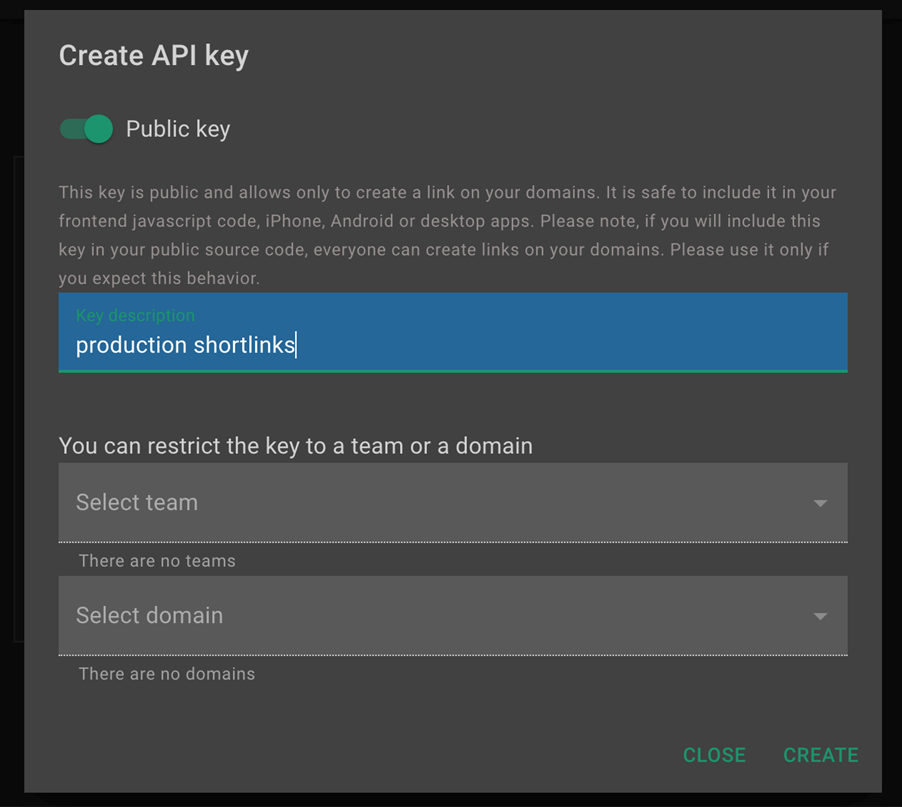Click the "production shortlinks" typed text

pos(185,345)
